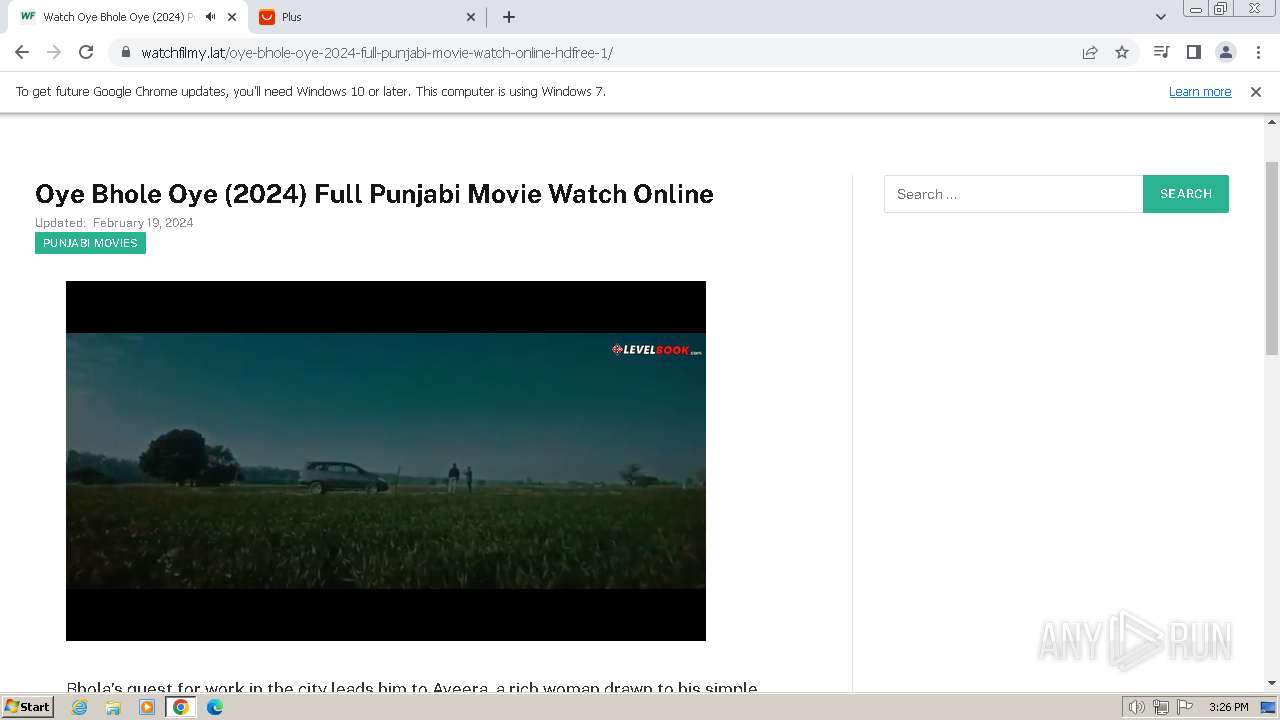Go back to previous page
This screenshot has height=720, width=1280.
[22, 52]
